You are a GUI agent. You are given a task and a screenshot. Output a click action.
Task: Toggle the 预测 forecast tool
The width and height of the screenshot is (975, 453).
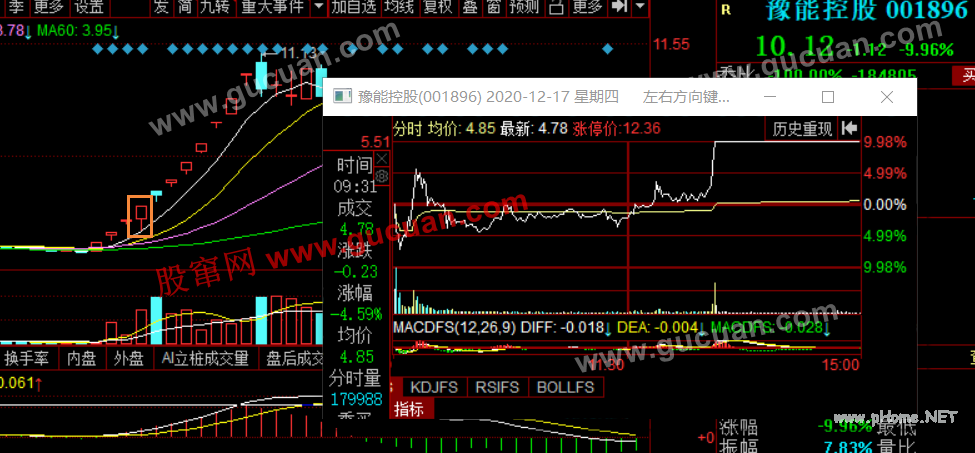tap(524, 7)
